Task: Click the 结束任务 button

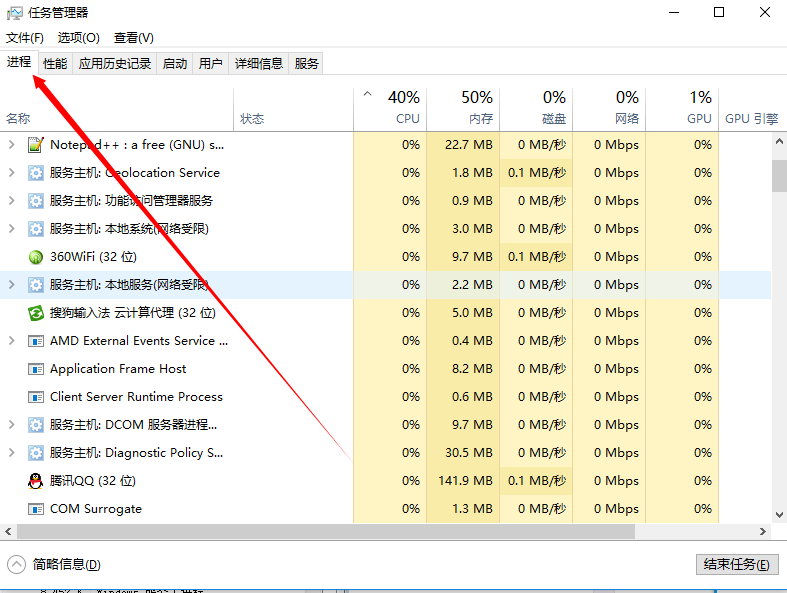Action: (736, 565)
